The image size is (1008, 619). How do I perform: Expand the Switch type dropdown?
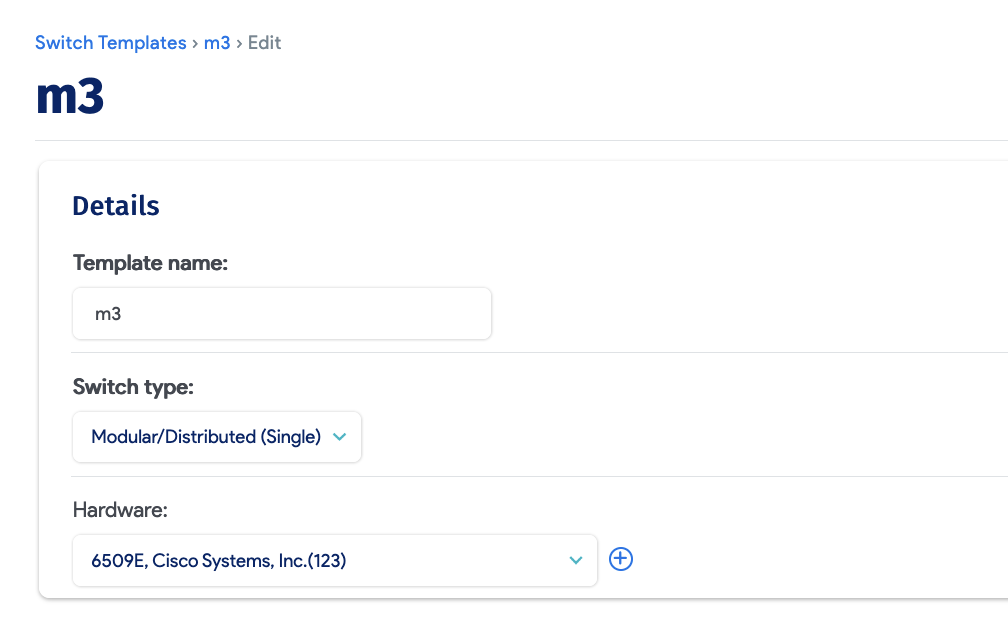pos(217,437)
